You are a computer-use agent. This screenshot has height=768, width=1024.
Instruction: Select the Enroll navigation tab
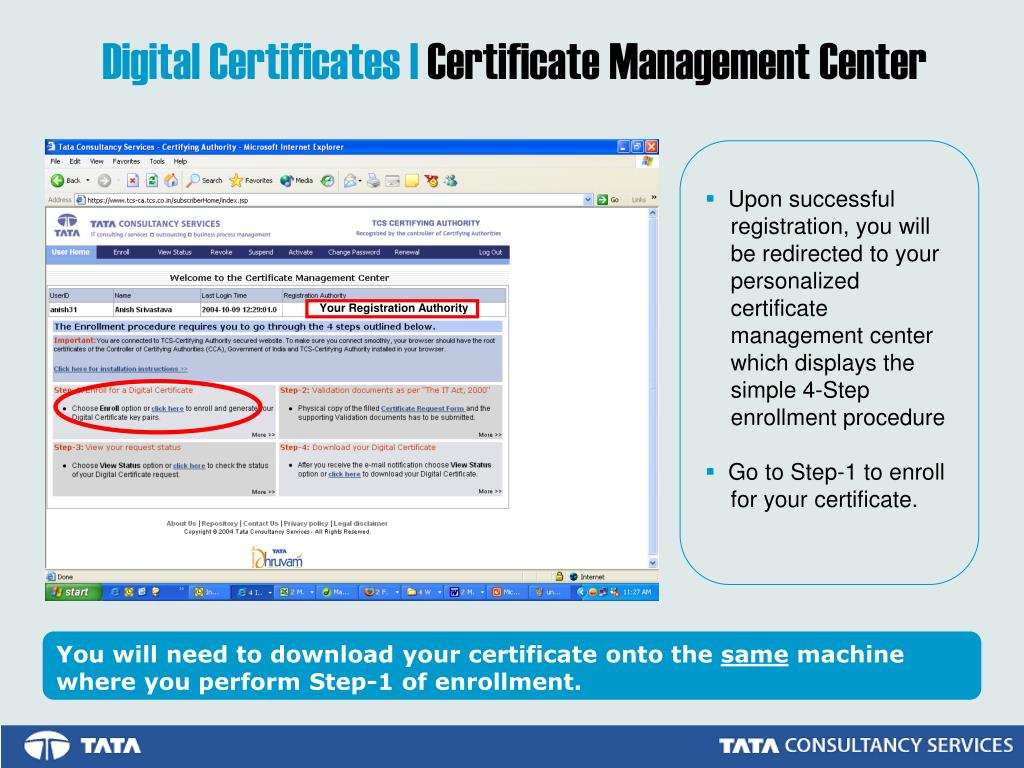point(121,252)
